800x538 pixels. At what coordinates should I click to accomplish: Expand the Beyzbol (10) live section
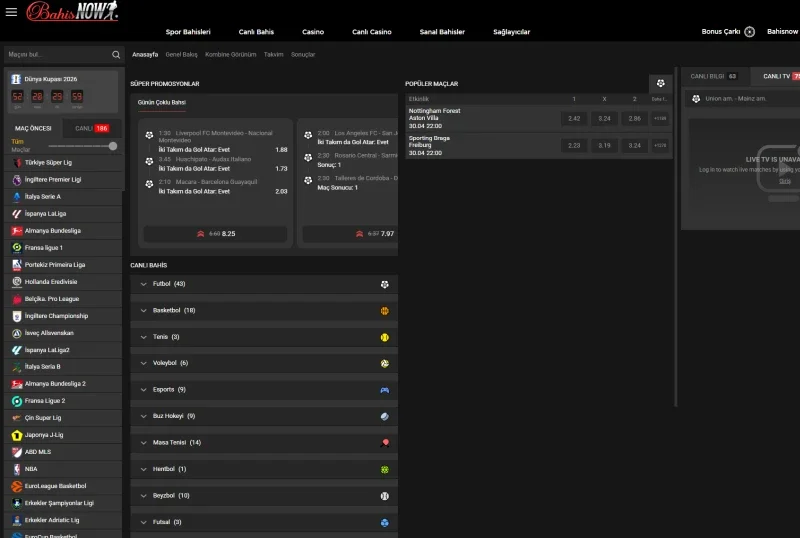tap(264, 496)
